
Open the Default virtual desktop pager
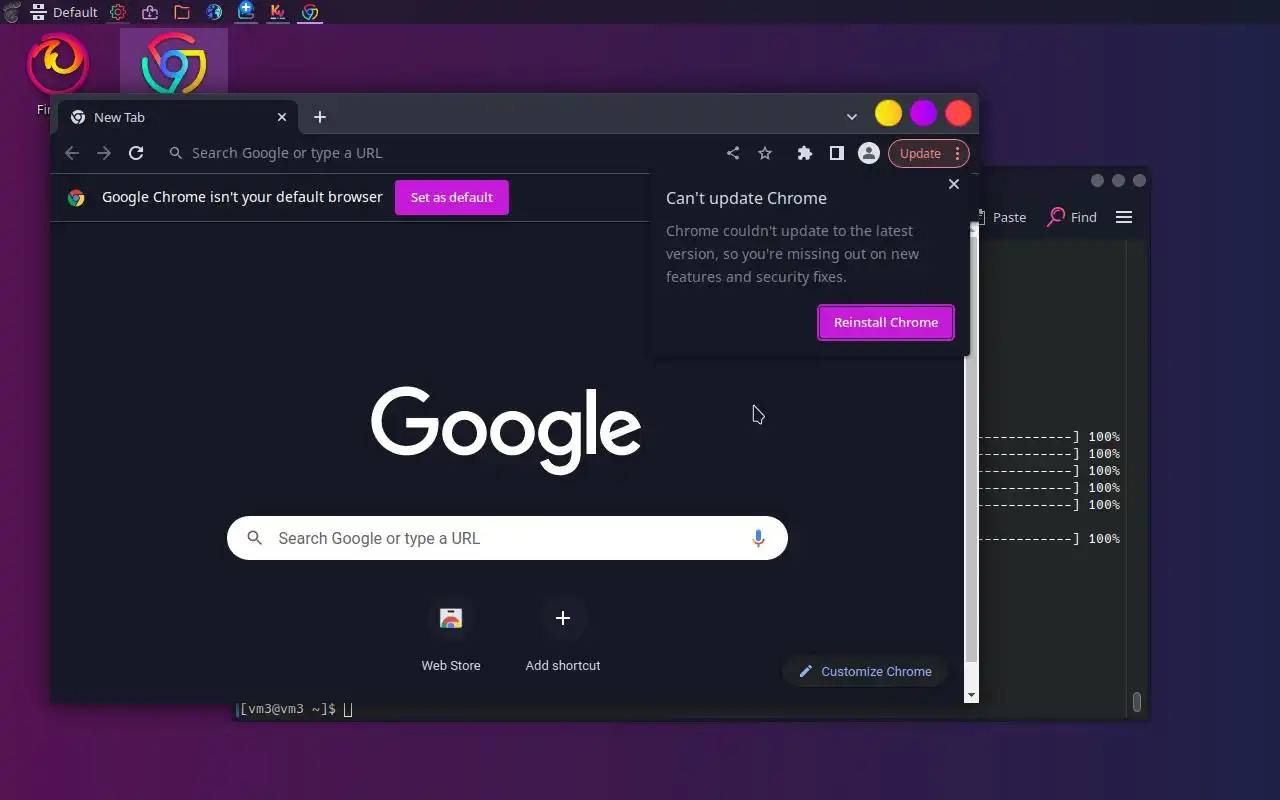coord(64,12)
